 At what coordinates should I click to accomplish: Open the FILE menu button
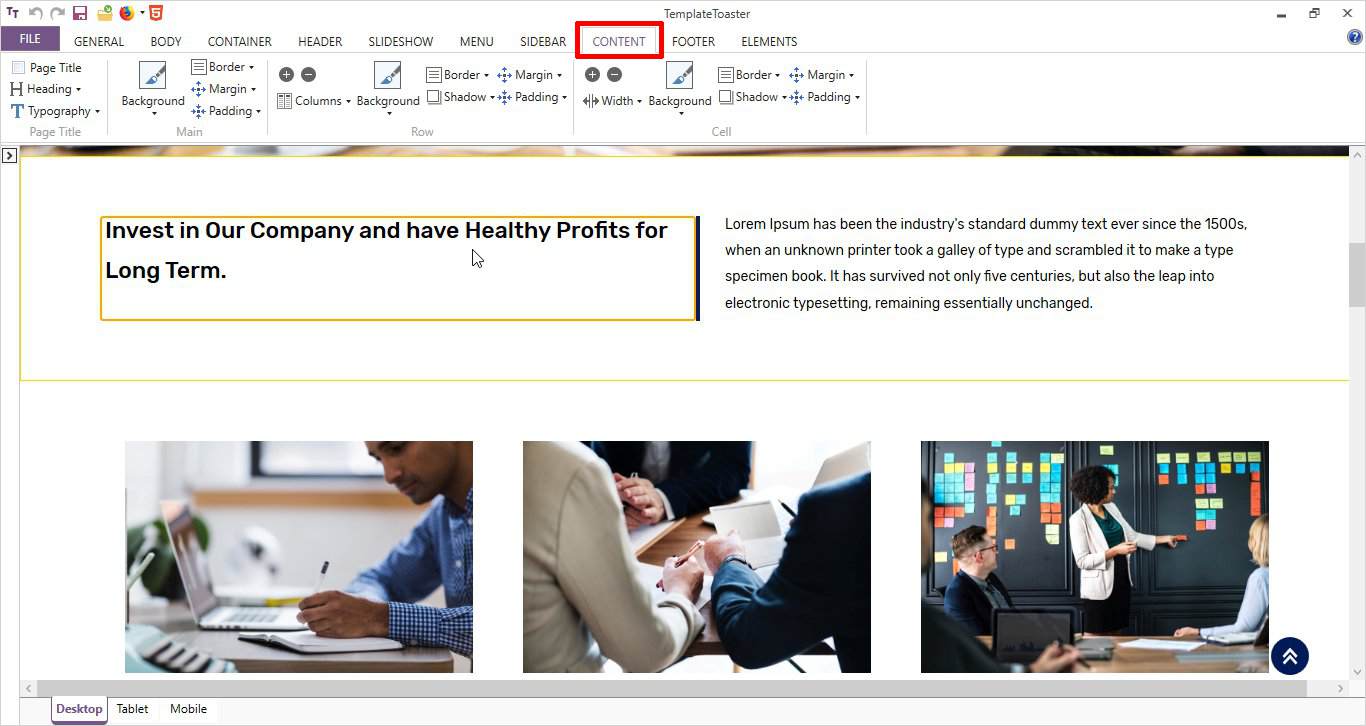[30, 39]
